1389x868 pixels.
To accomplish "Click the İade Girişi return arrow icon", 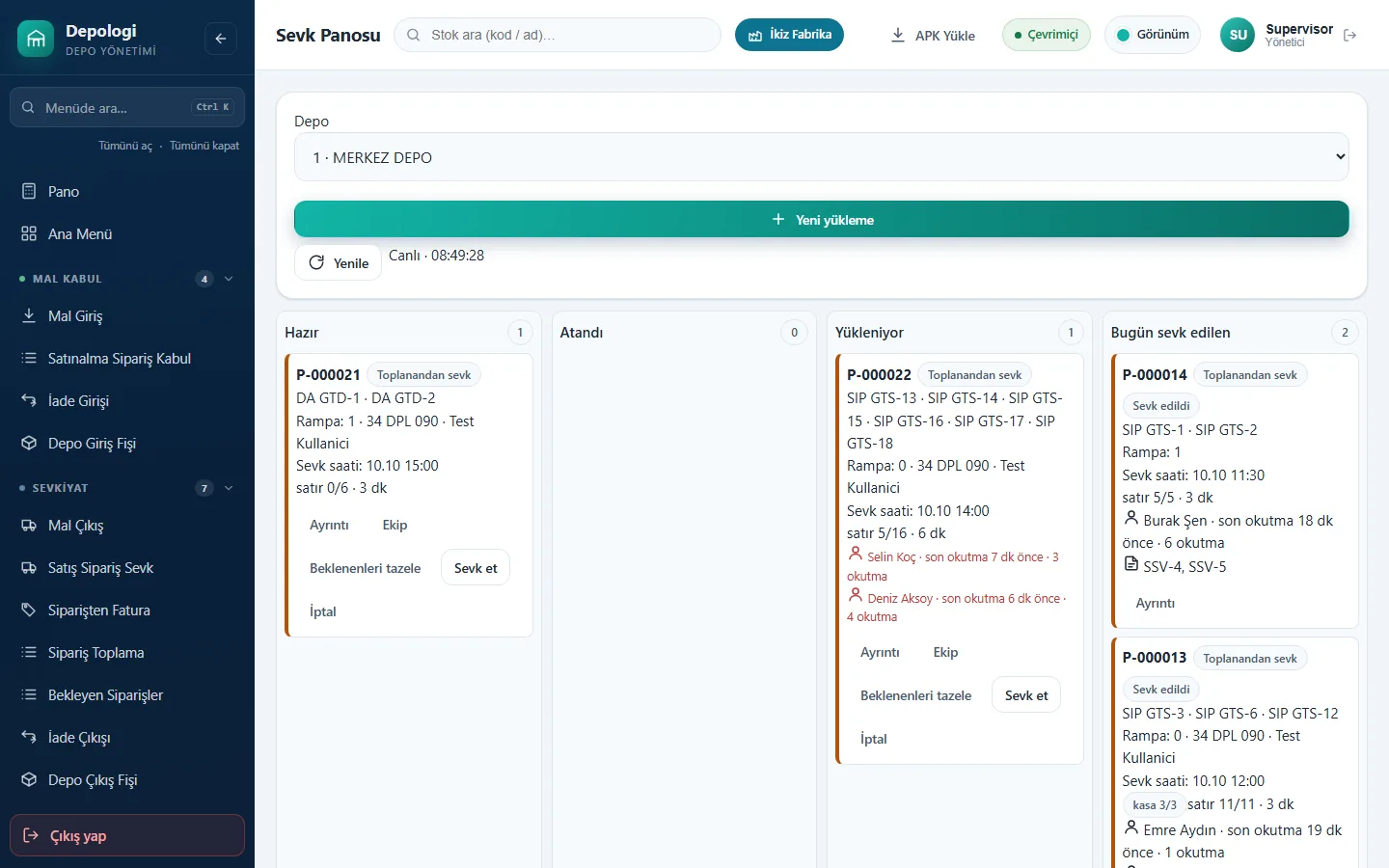I will click(29, 400).
